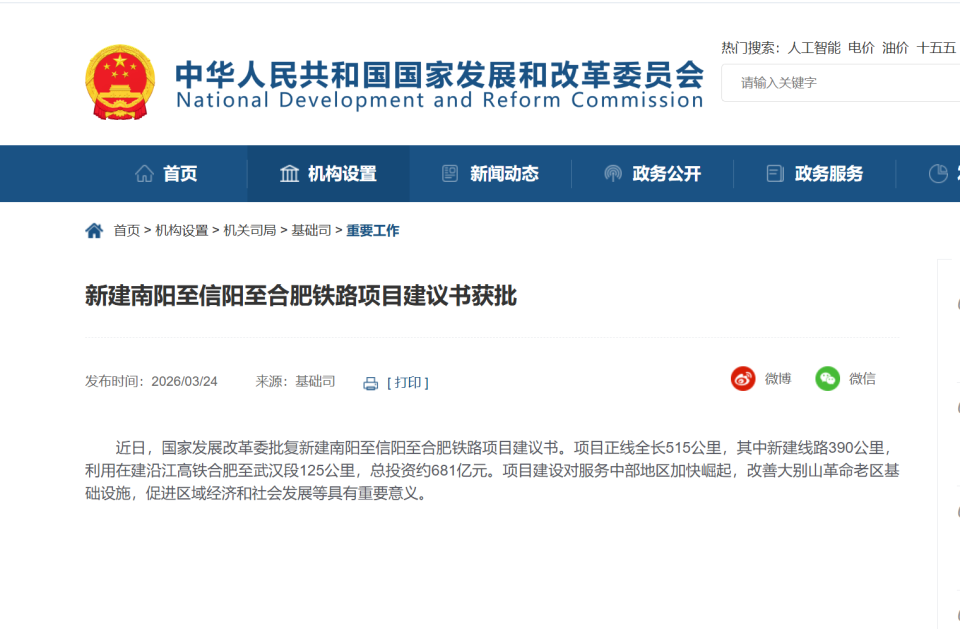The width and height of the screenshot is (960, 629).
Task: Click the national emblem logo
Action: pos(120,83)
